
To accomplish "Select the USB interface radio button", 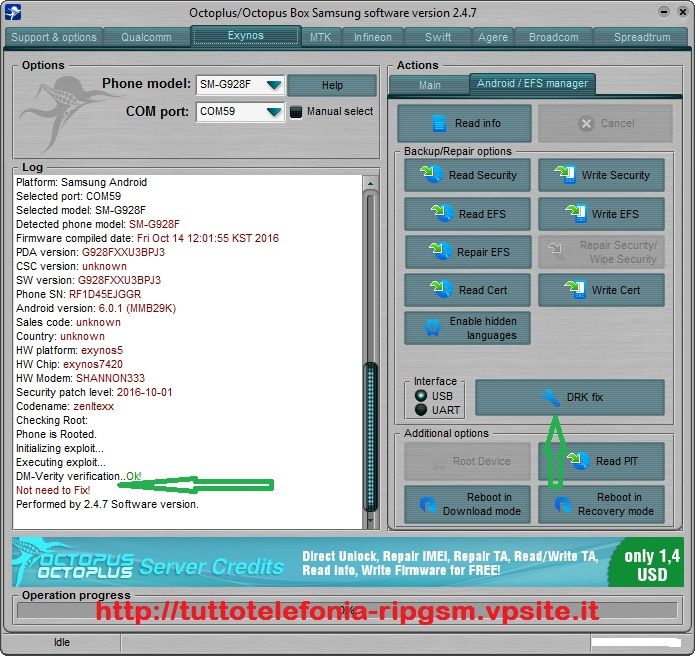I will [x=421, y=395].
